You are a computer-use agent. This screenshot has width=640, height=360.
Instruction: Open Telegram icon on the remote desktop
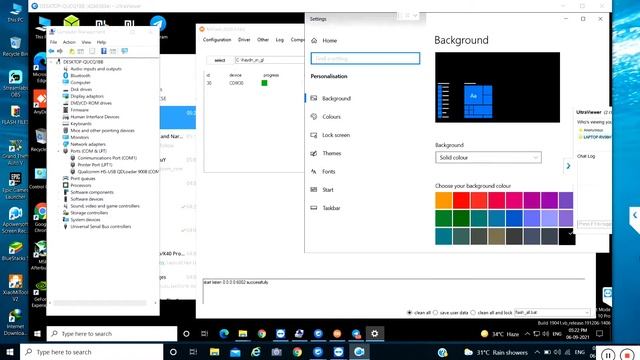[x=158, y=24]
